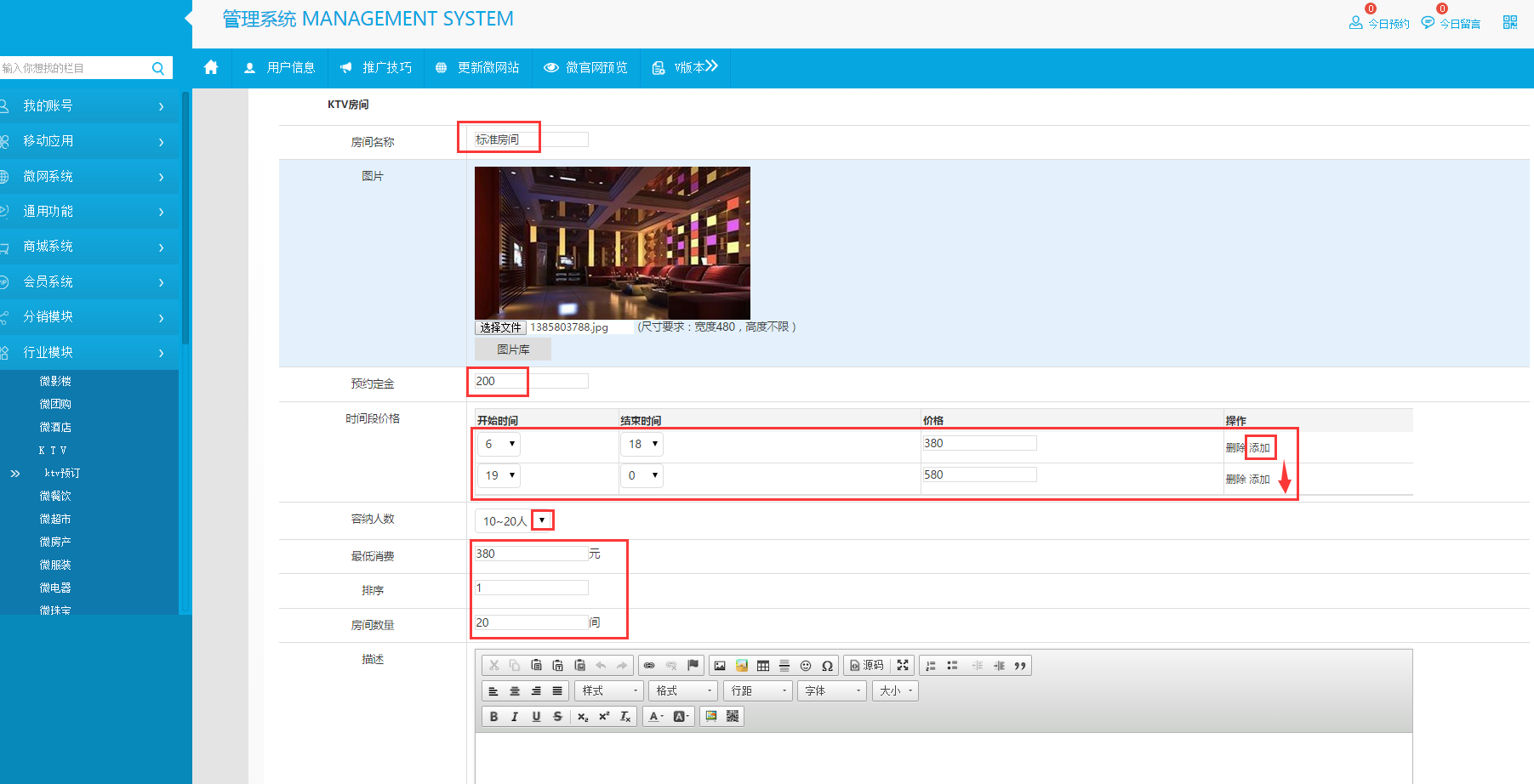1534x784 pixels.
Task: Expand the 商城系统 sidebar menu
Action: click(x=85, y=247)
